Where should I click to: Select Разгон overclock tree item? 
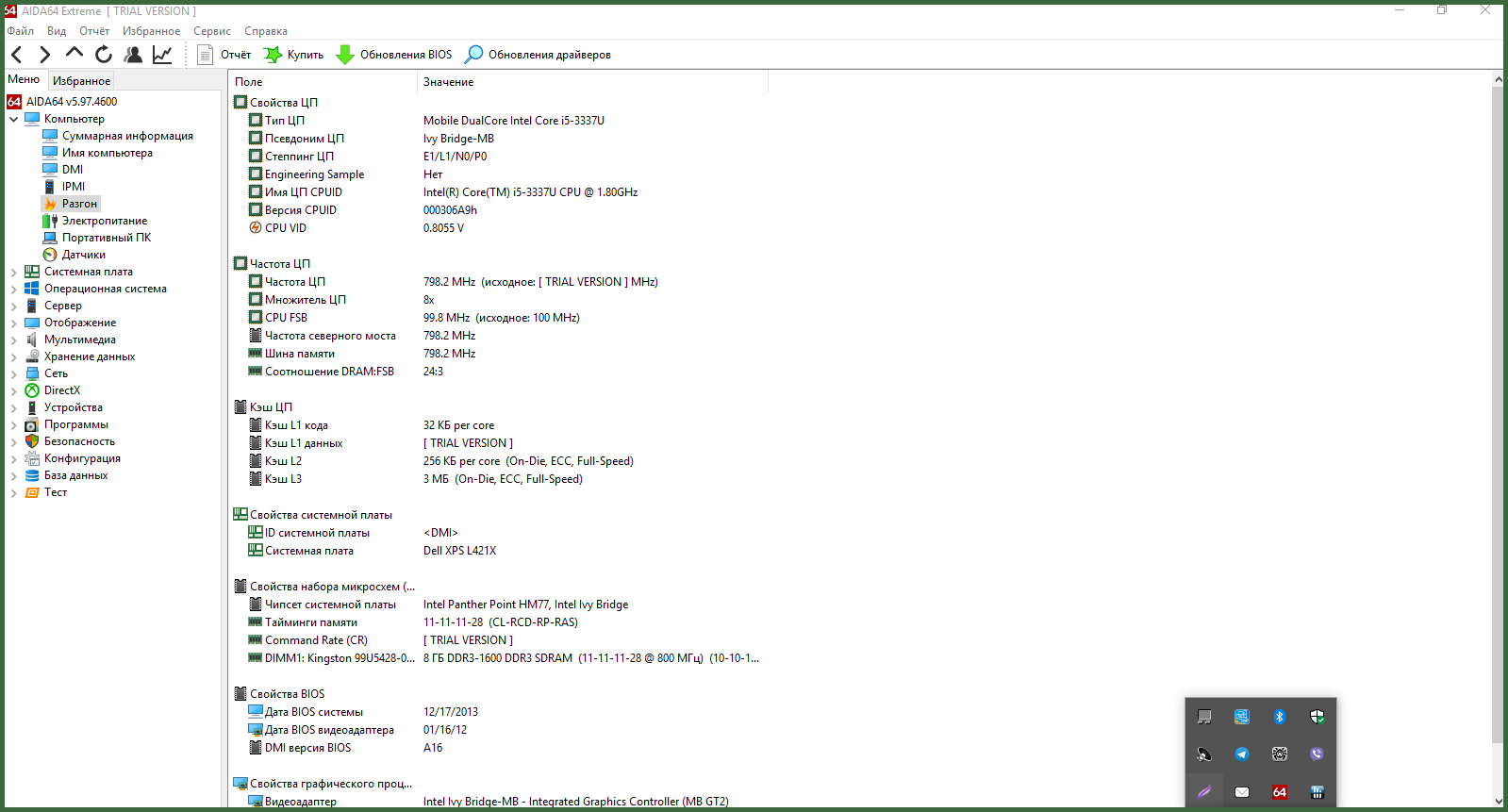point(79,204)
